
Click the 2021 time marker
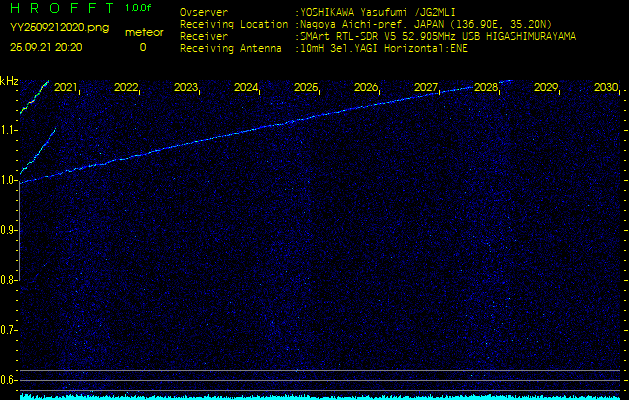pos(66,88)
